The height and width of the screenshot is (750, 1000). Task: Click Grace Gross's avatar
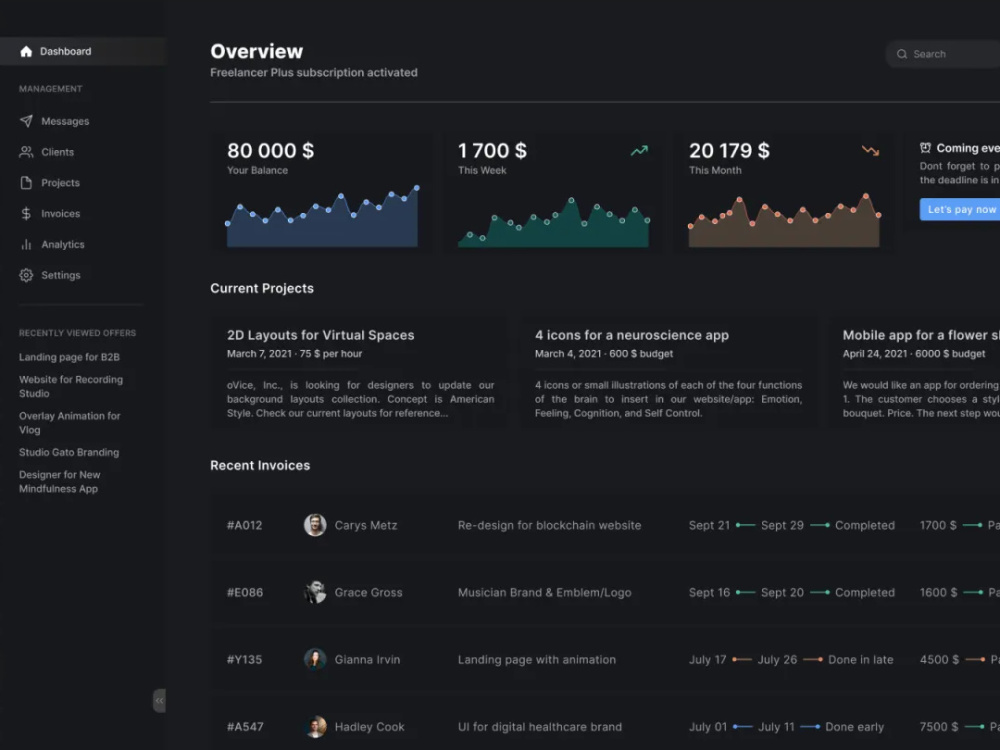click(315, 592)
